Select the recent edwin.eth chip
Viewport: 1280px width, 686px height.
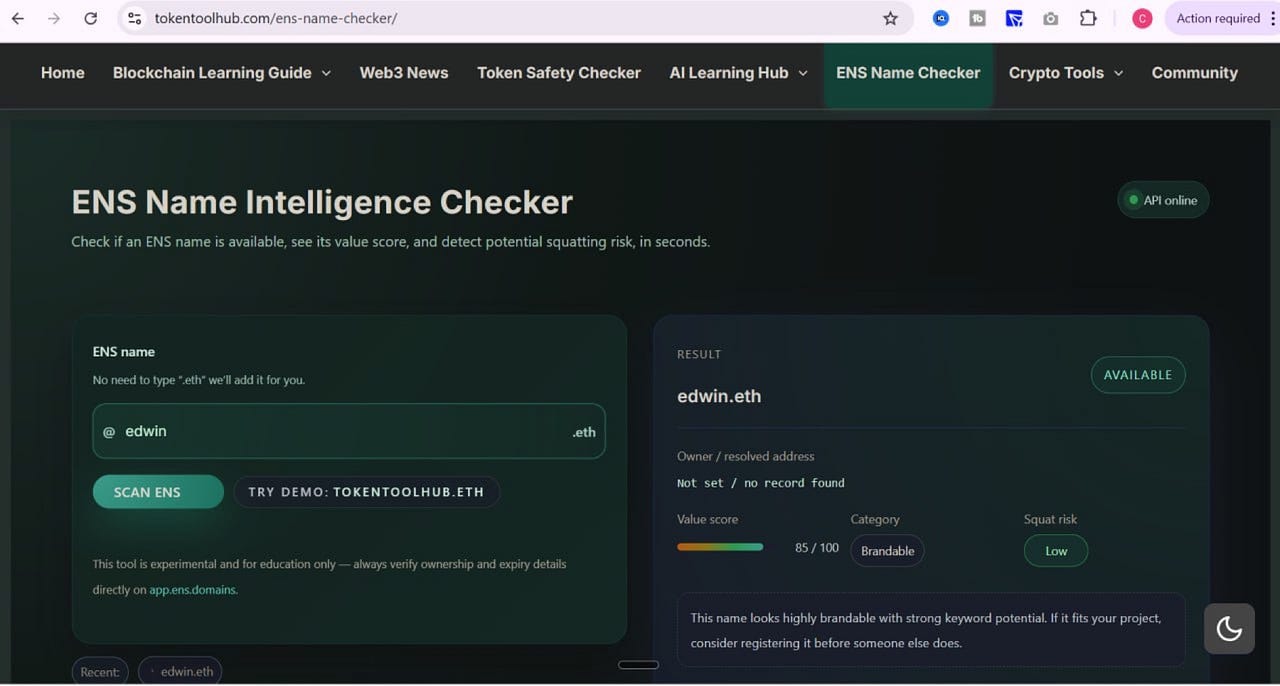coord(180,671)
